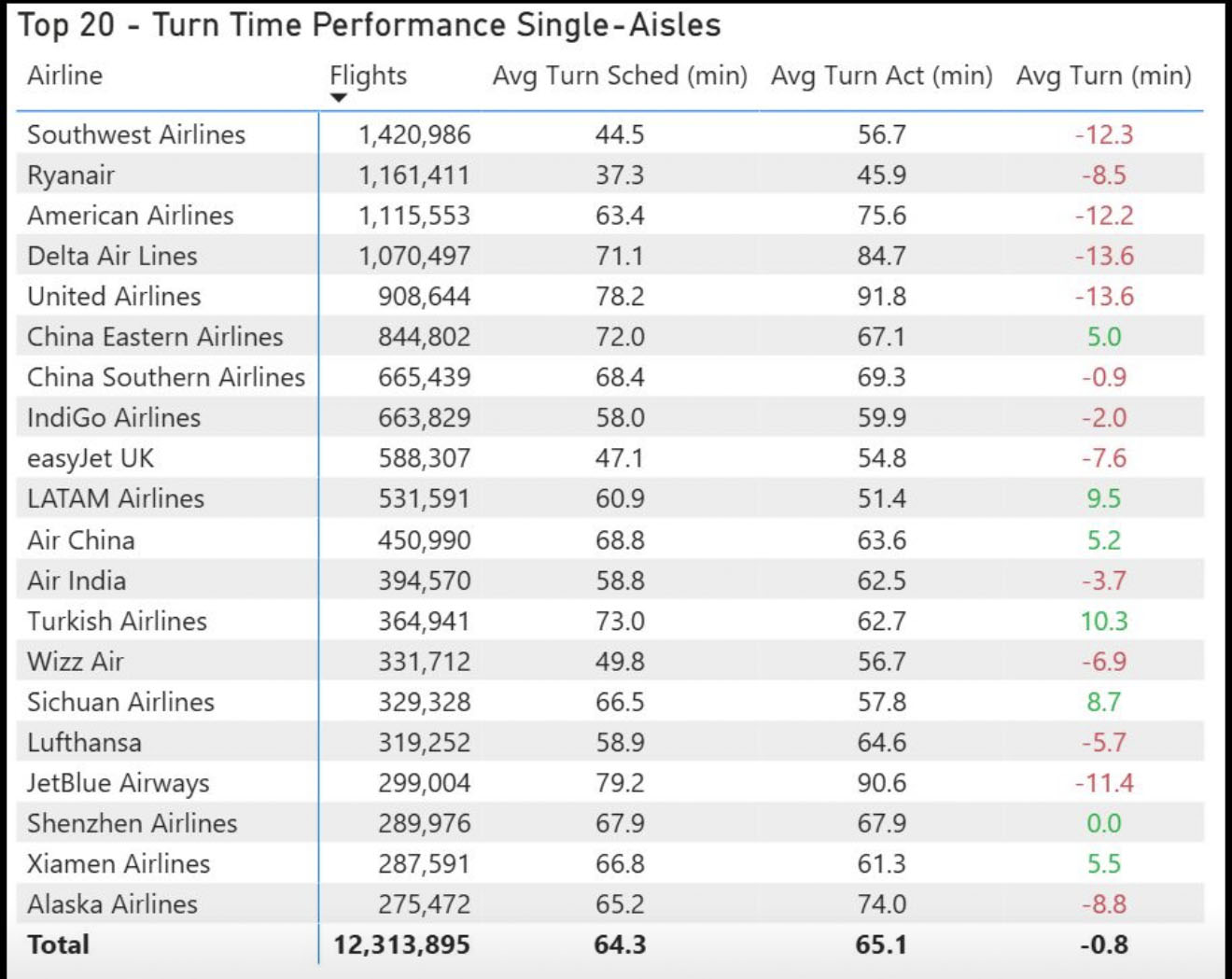Sort by Avg Turn Sched (min) header

(620, 76)
